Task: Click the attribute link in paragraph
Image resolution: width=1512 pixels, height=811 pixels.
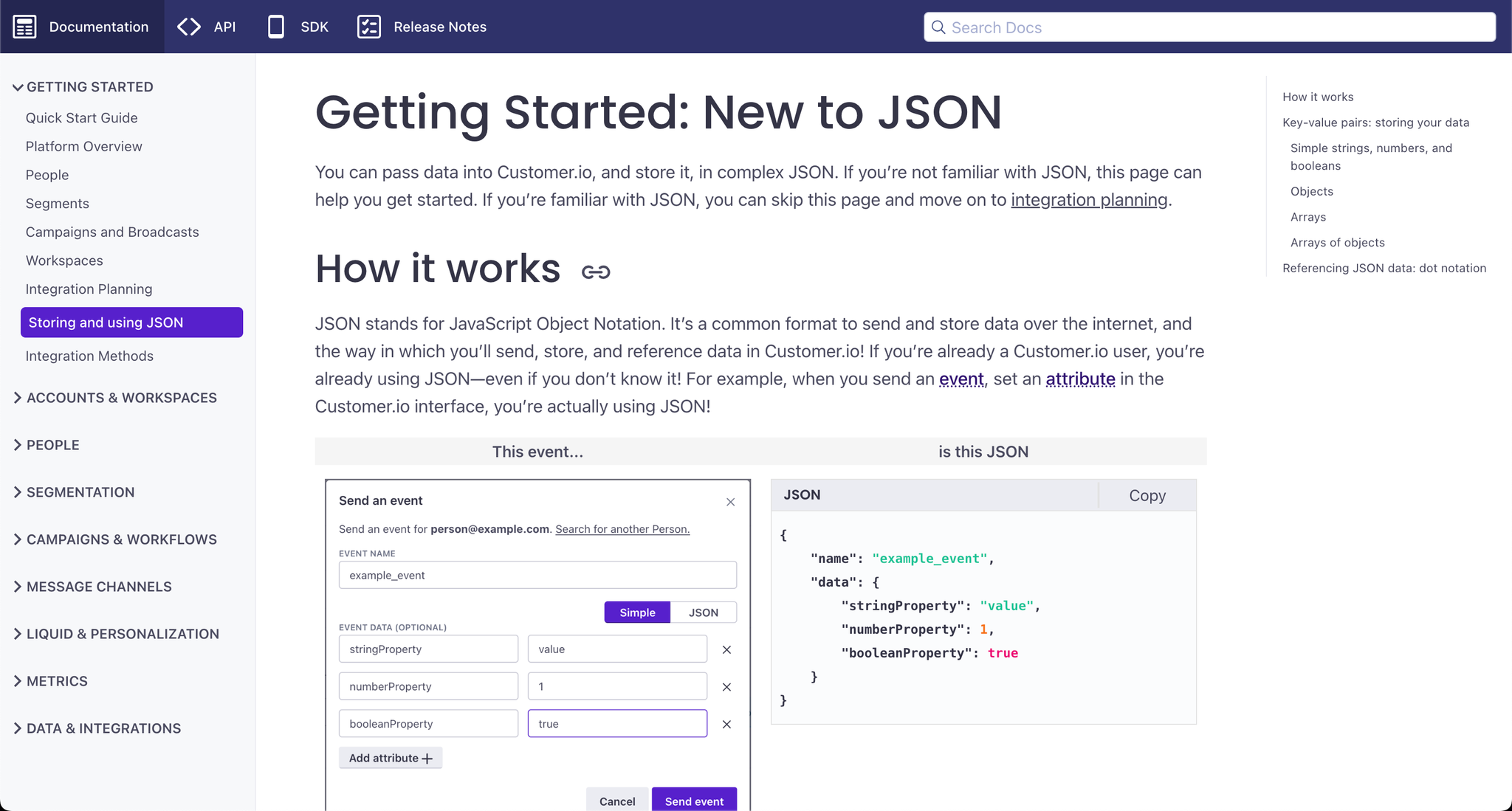Action: coord(1080,379)
